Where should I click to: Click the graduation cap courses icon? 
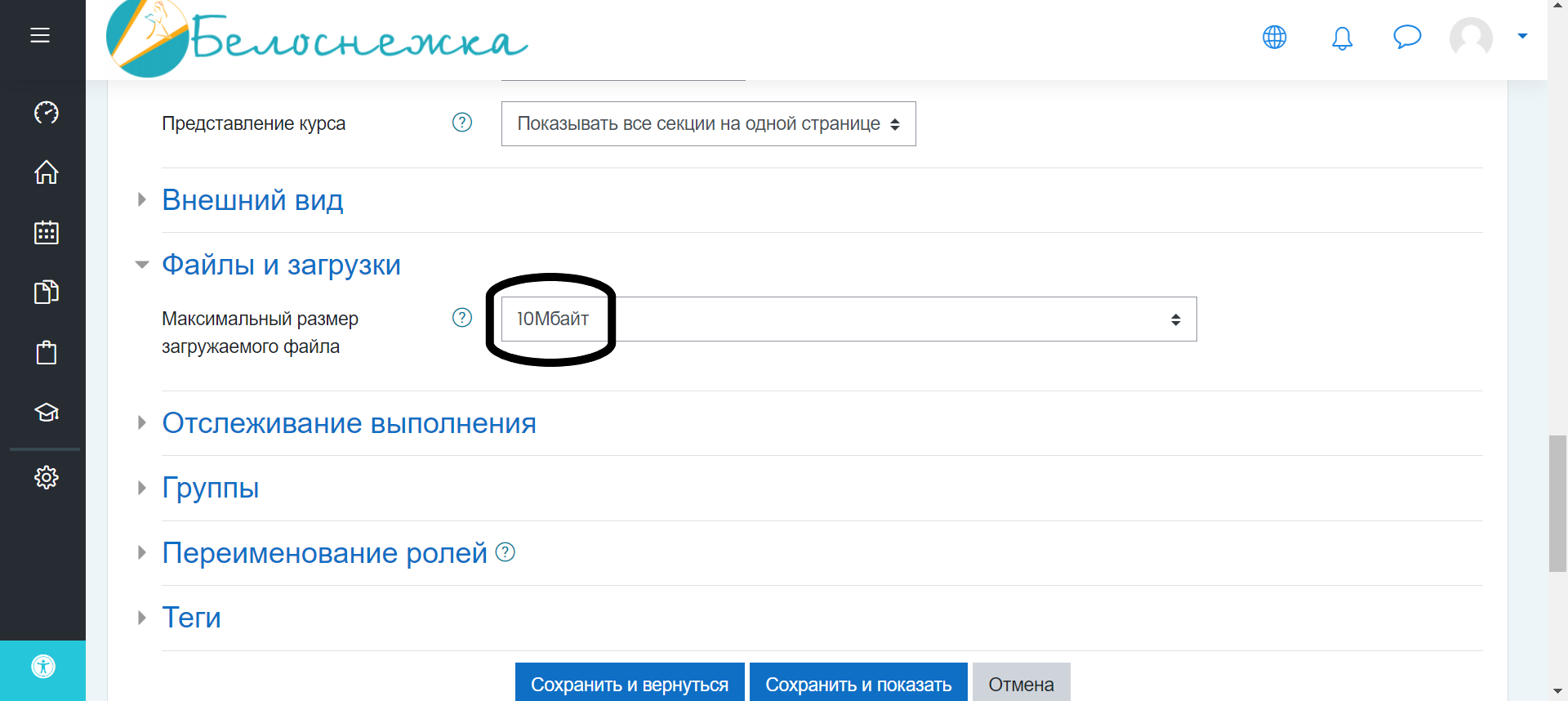tap(47, 413)
